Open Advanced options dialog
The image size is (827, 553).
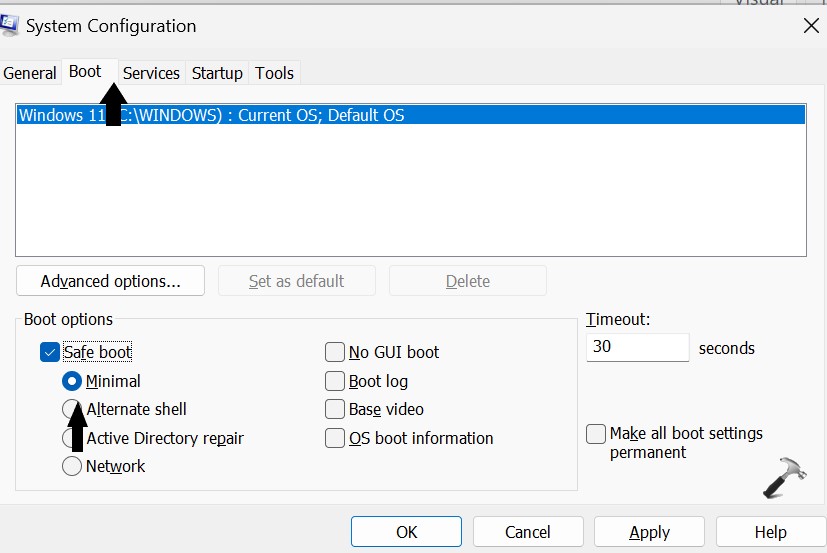tap(110, 281)
